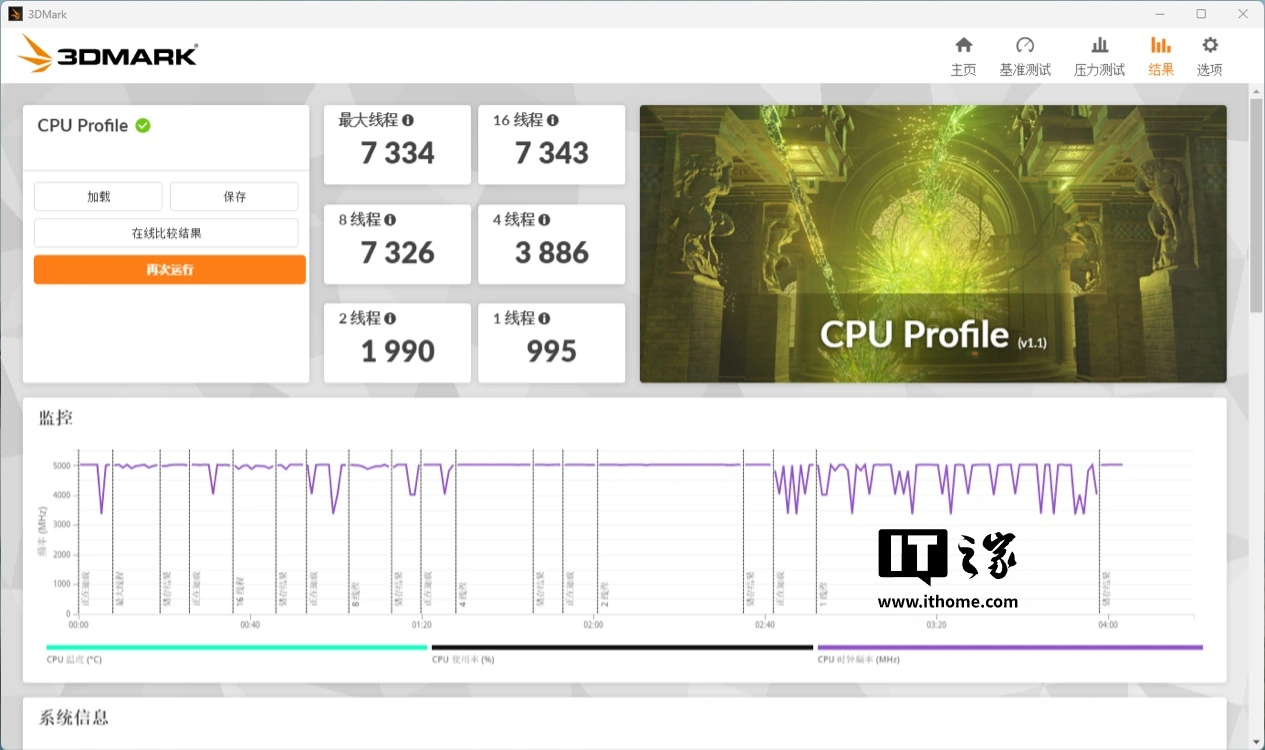Switch to the 结果 tab label
Viewport: 1265px width, 750px height.
(x=1161, y=70)
